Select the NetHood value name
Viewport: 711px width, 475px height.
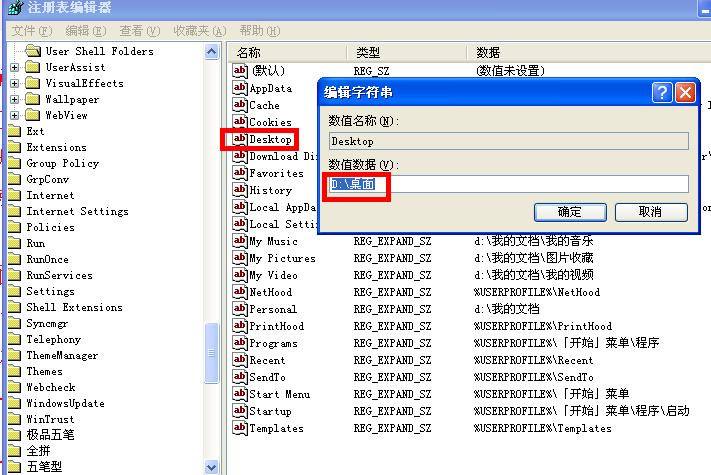coord(271,292)
